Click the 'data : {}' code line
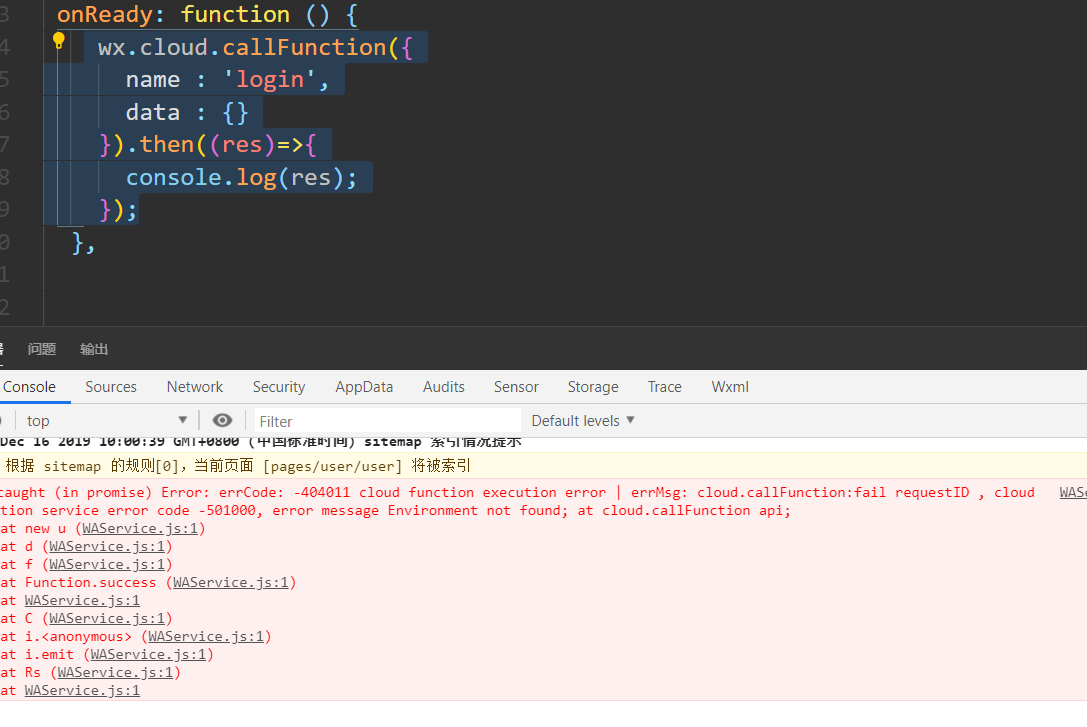1087x727 pixels. click(186, 112)
